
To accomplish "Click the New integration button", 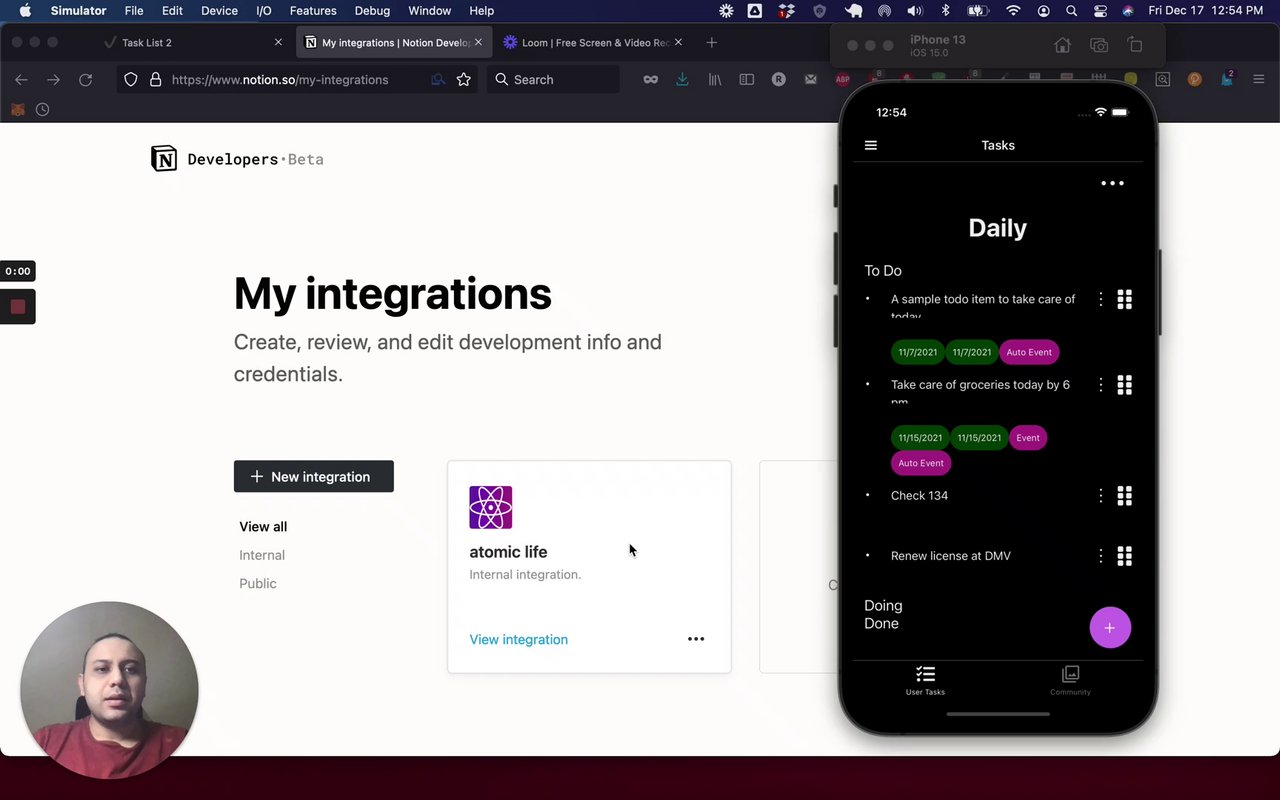I will (x=314, y=476).
